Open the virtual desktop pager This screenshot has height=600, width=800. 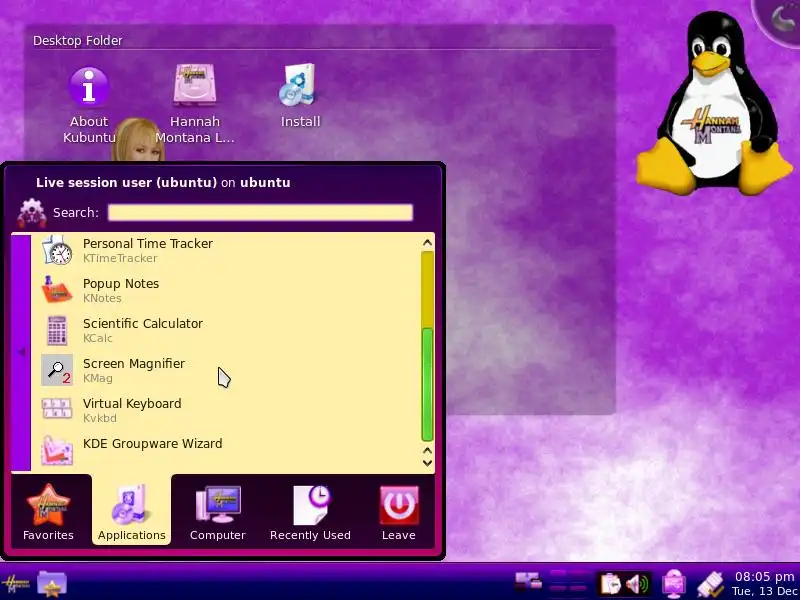click(569, 583)
